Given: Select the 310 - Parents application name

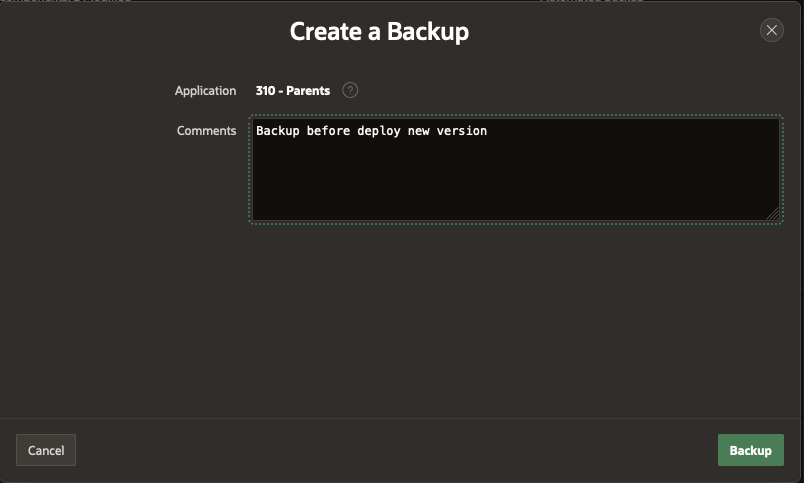Looking at the screenshot, I should point(292,90).
